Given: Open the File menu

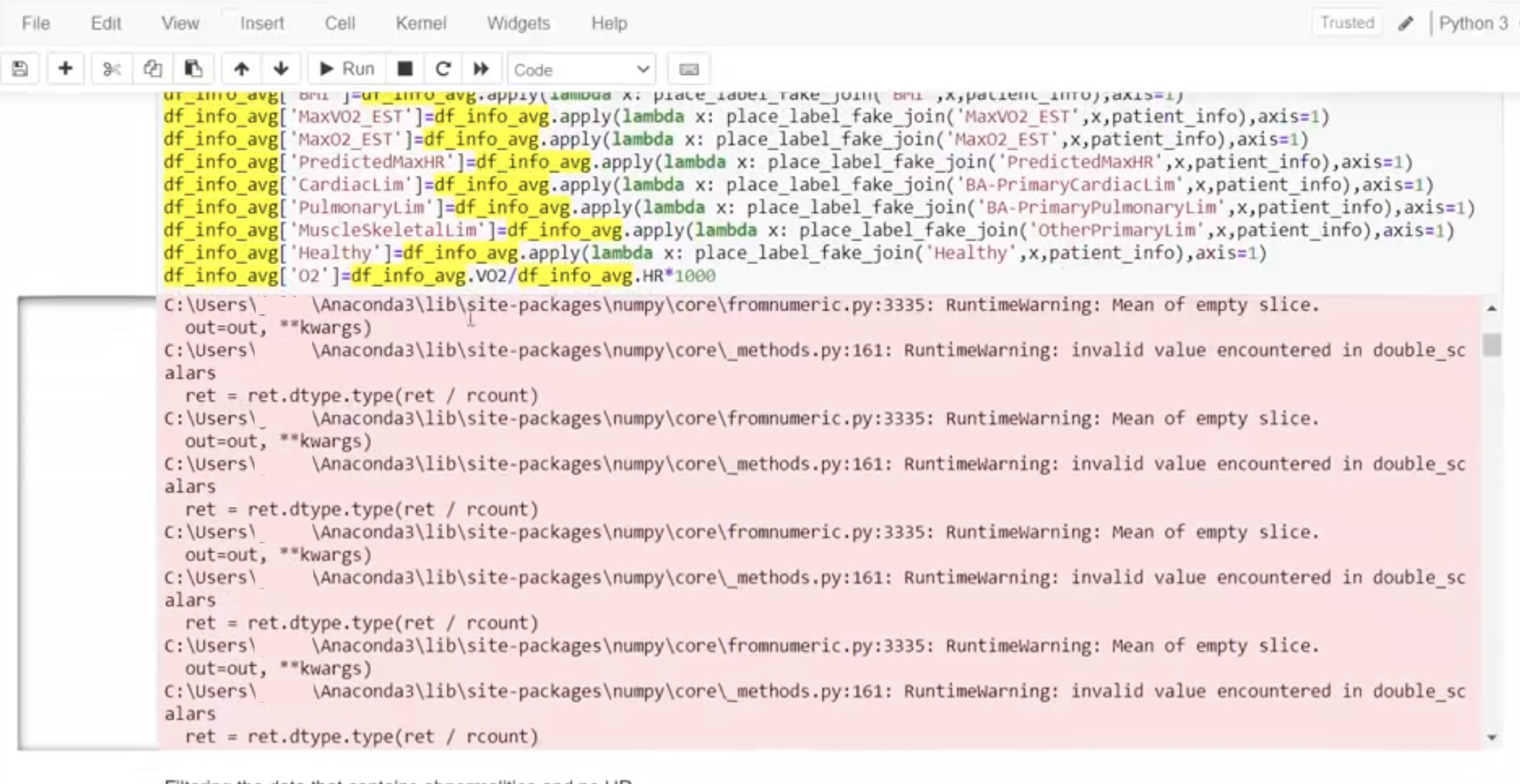Looking at the screenshot, I should [x=35, y=23].
